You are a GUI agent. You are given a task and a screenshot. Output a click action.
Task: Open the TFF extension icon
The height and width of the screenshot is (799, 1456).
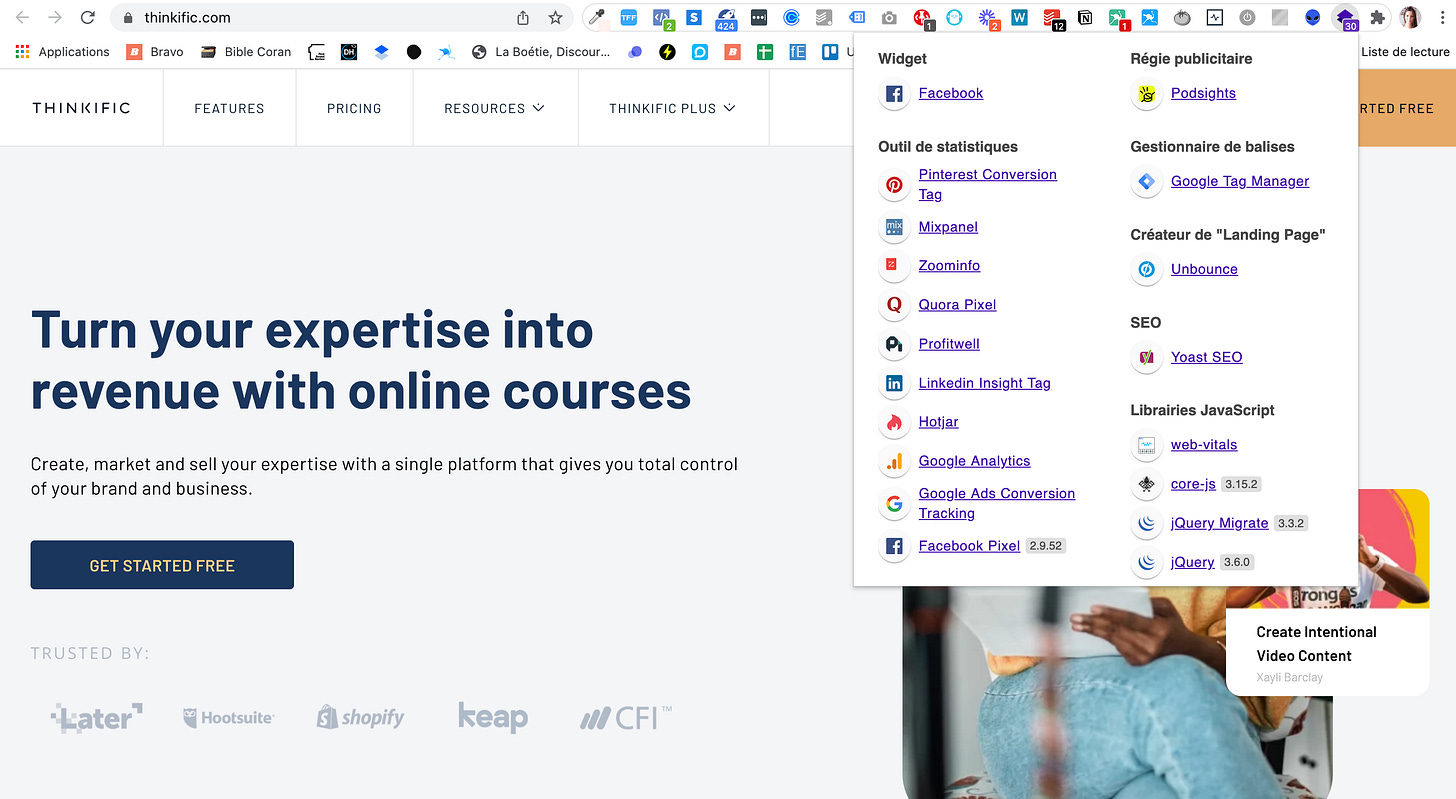[629, 17]
